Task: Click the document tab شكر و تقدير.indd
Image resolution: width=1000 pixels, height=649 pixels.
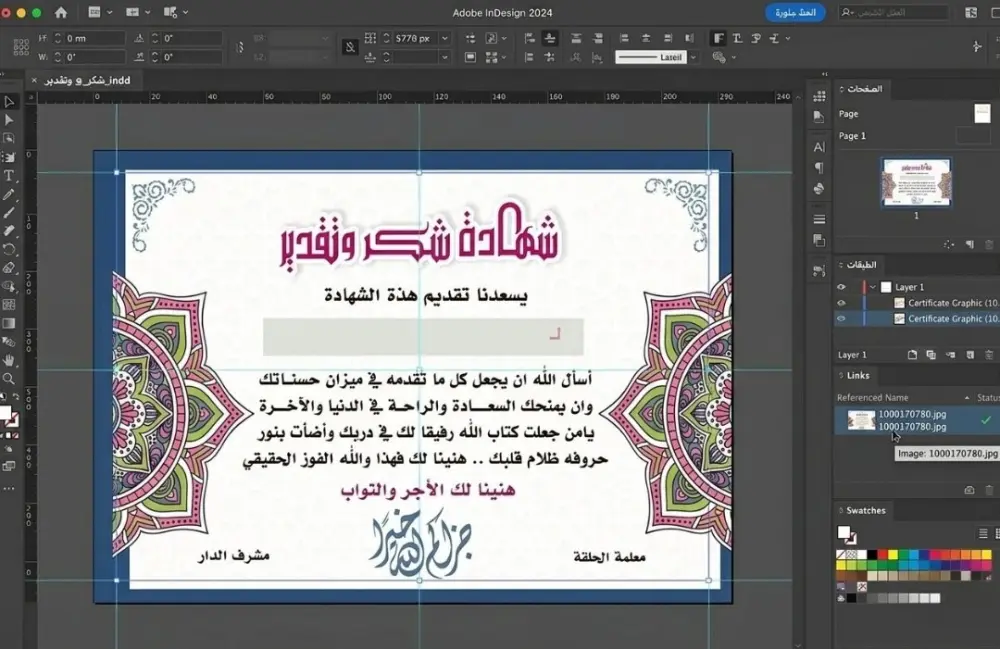Action: pos(87,80)
